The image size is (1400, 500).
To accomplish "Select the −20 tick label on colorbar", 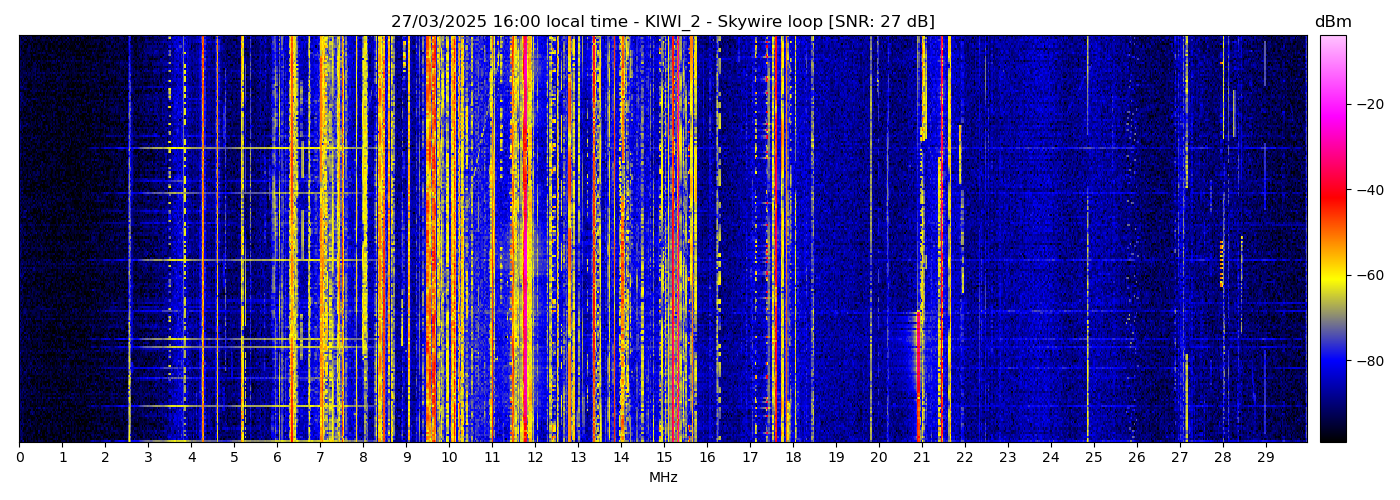I will click(x=1369, y=104).
